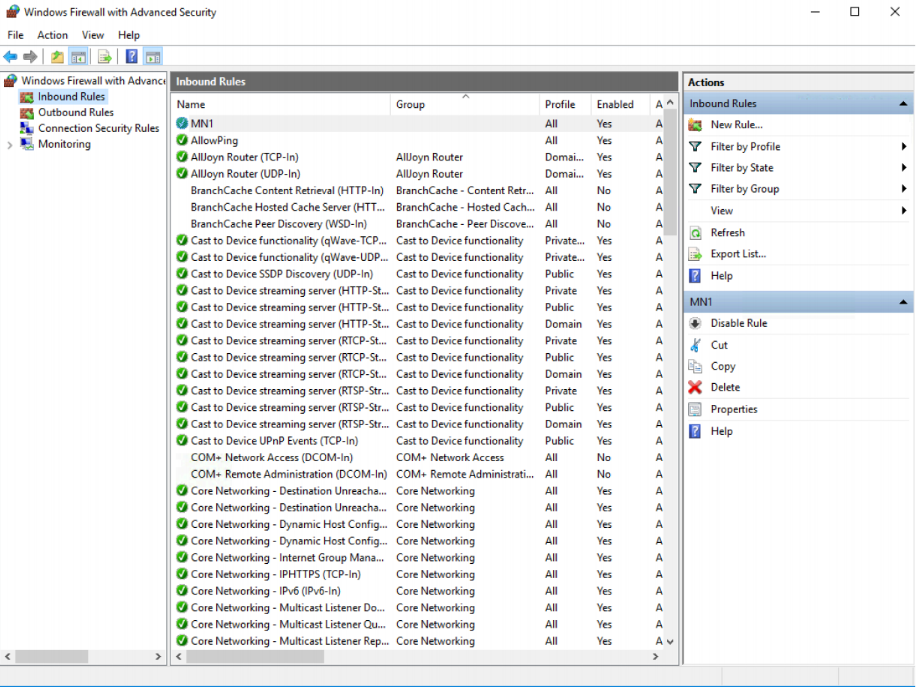Open the Action menu

53,35
